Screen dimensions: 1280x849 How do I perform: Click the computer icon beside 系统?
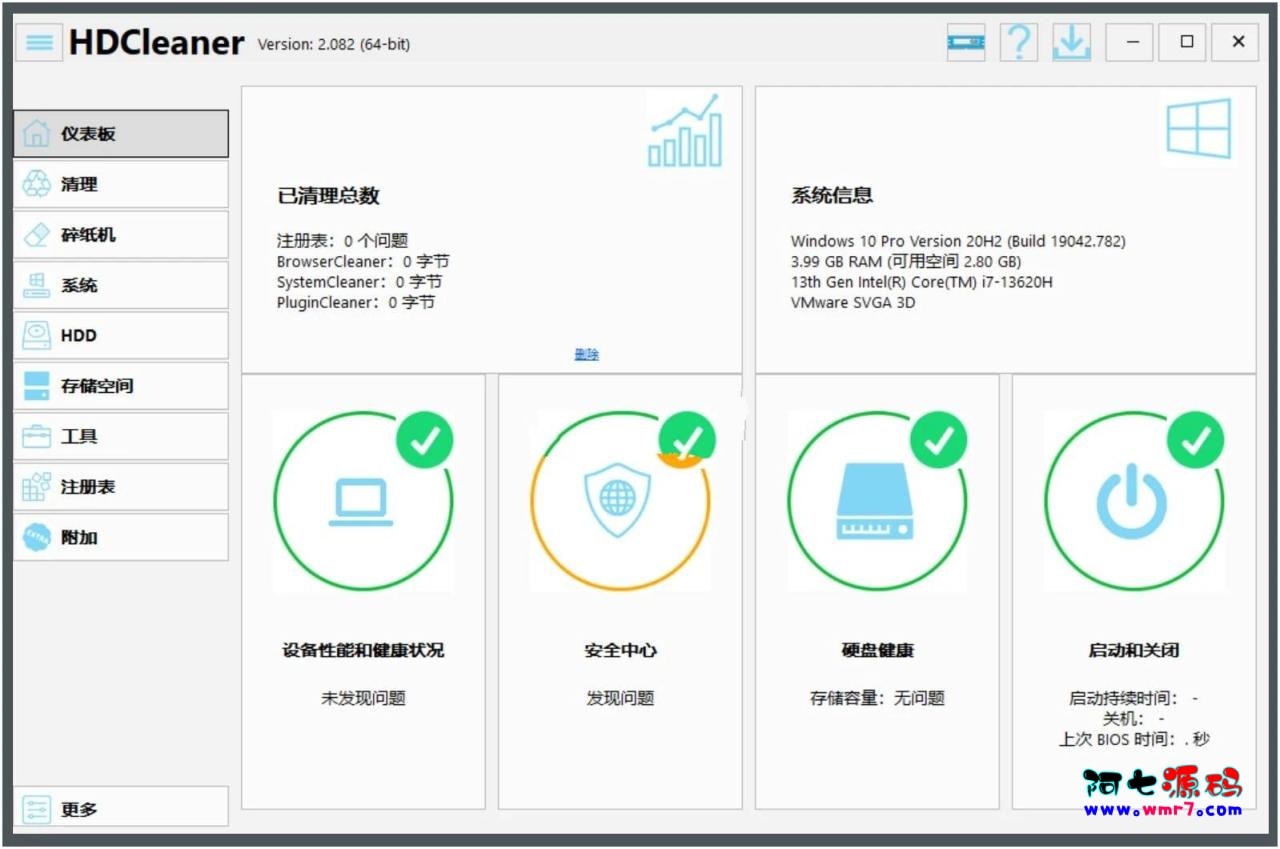(x=36, y=285)
